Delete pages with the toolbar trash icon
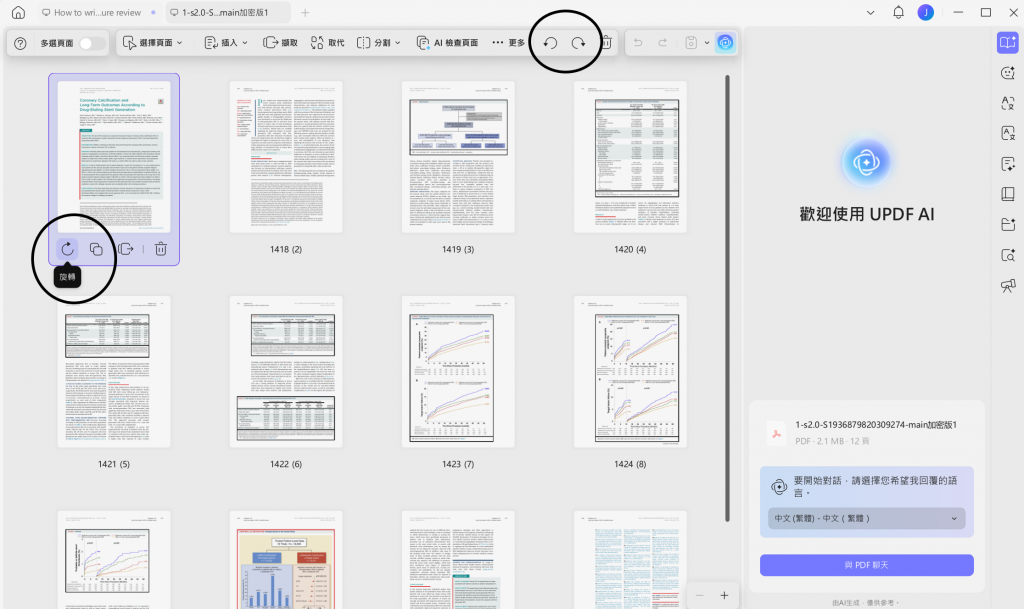The width and height of the screenshot is (1024, 609). [606, 43]
